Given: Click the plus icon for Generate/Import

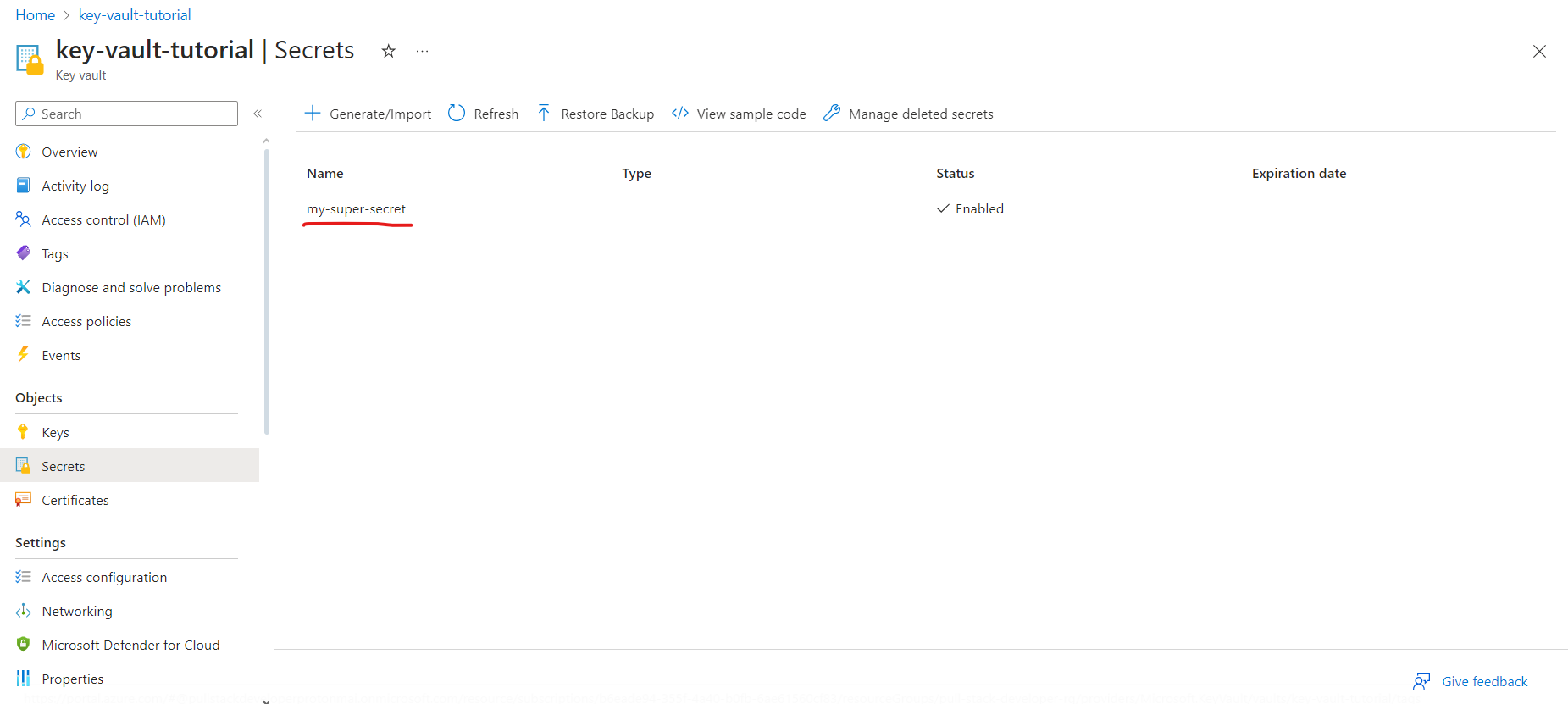Looking at the screenshot, I should click(x=313, y=113).
